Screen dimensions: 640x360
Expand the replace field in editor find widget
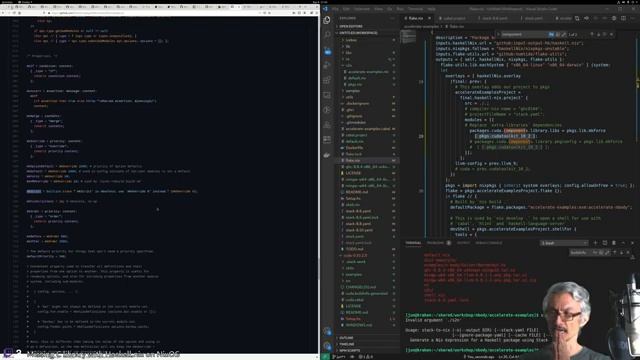pyautogui.click(x=498, y=35)
